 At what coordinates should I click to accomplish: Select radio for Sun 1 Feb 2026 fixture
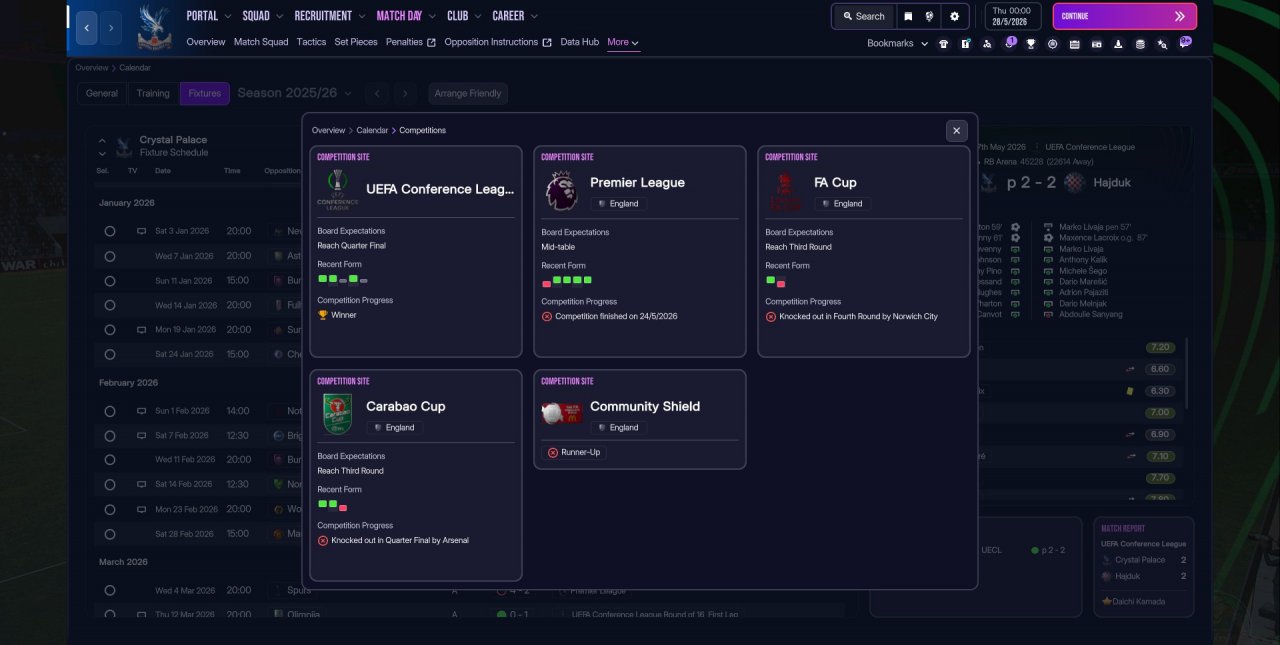click(110, 411)
